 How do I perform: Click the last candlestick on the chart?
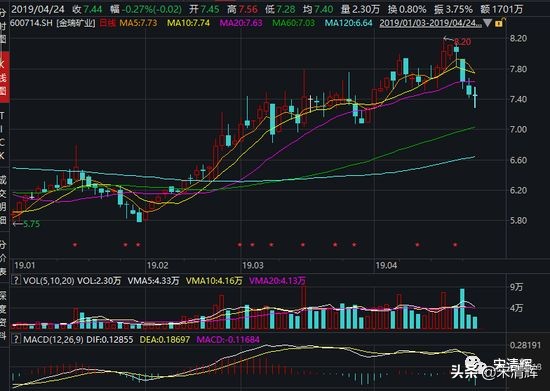point(475,97)
